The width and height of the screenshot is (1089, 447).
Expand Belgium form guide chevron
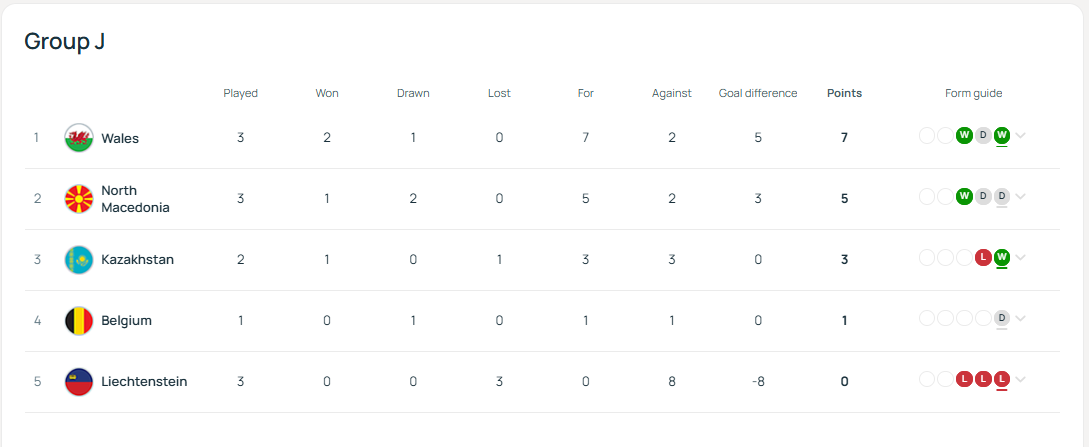tap(1020, 319)
